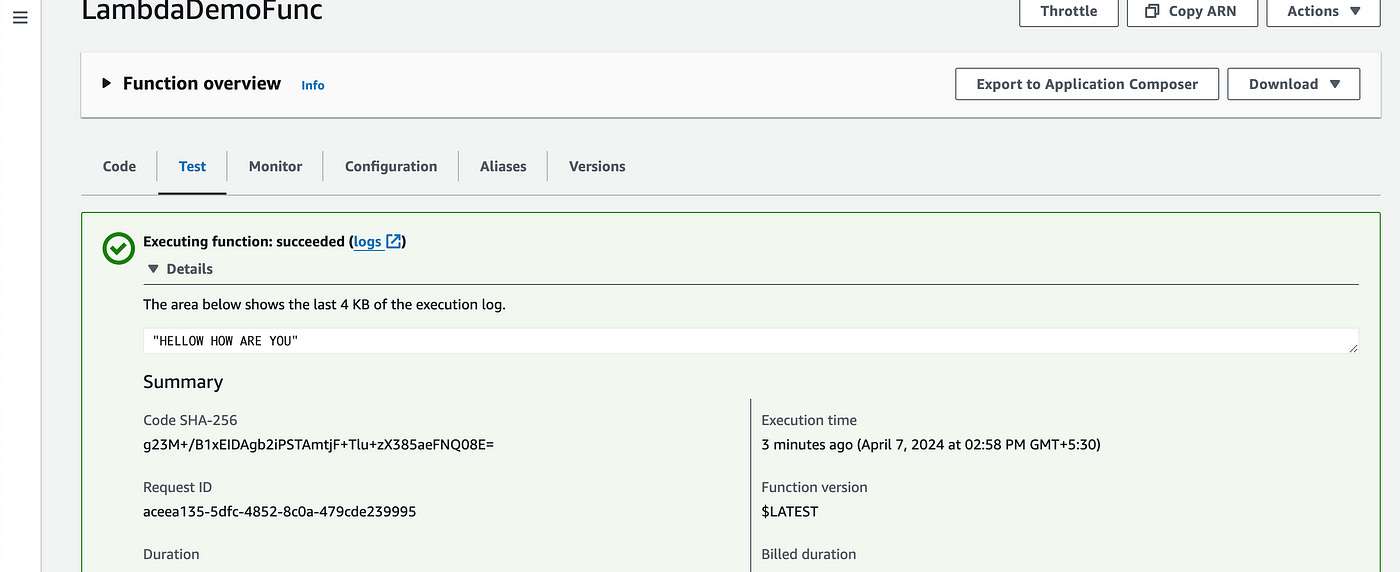Collapse the Details section
This screenshot has width=1400, height=572.
click(153, 269)
